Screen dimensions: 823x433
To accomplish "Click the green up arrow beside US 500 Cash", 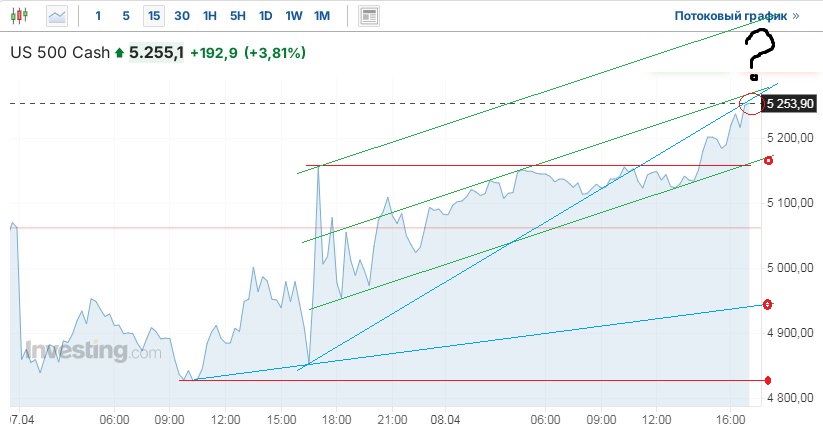I will coord(120,52).
